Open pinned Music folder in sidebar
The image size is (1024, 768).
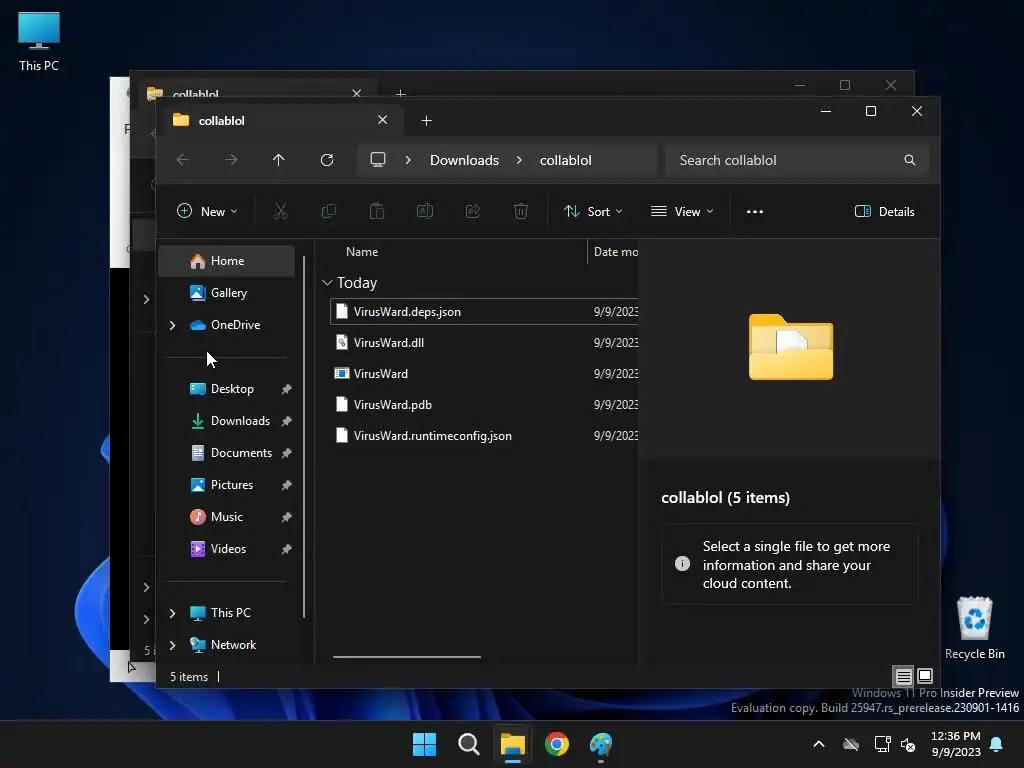pos(226,517)
